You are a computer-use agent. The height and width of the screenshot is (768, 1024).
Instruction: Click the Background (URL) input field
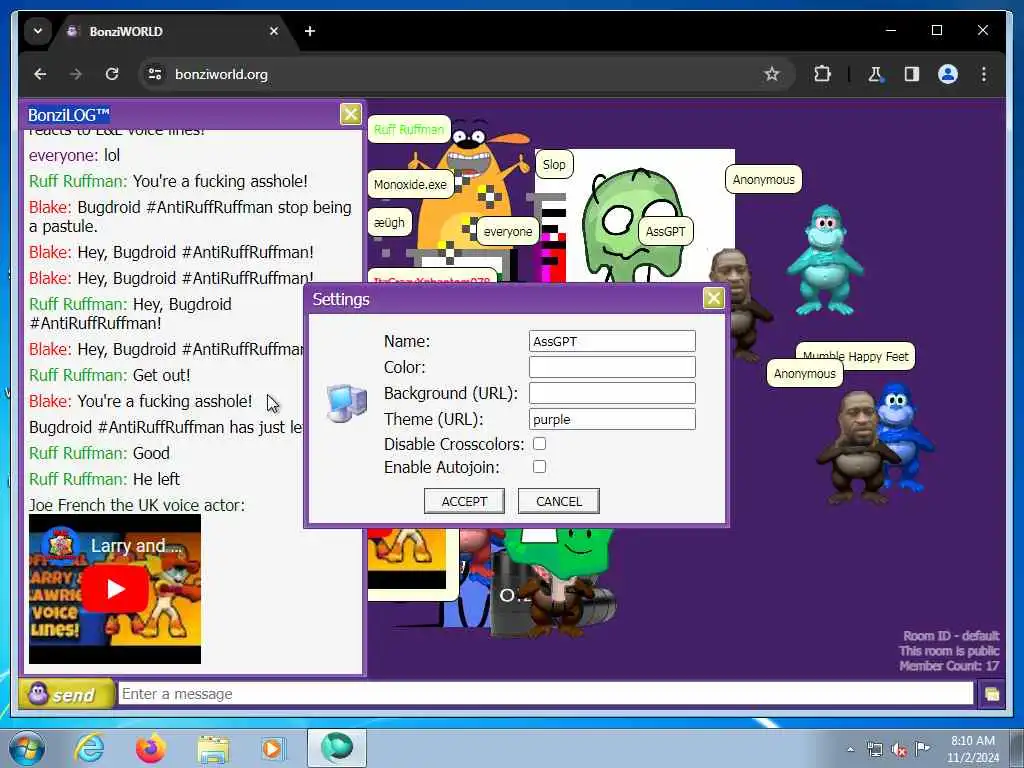click(x=612, y=393)
